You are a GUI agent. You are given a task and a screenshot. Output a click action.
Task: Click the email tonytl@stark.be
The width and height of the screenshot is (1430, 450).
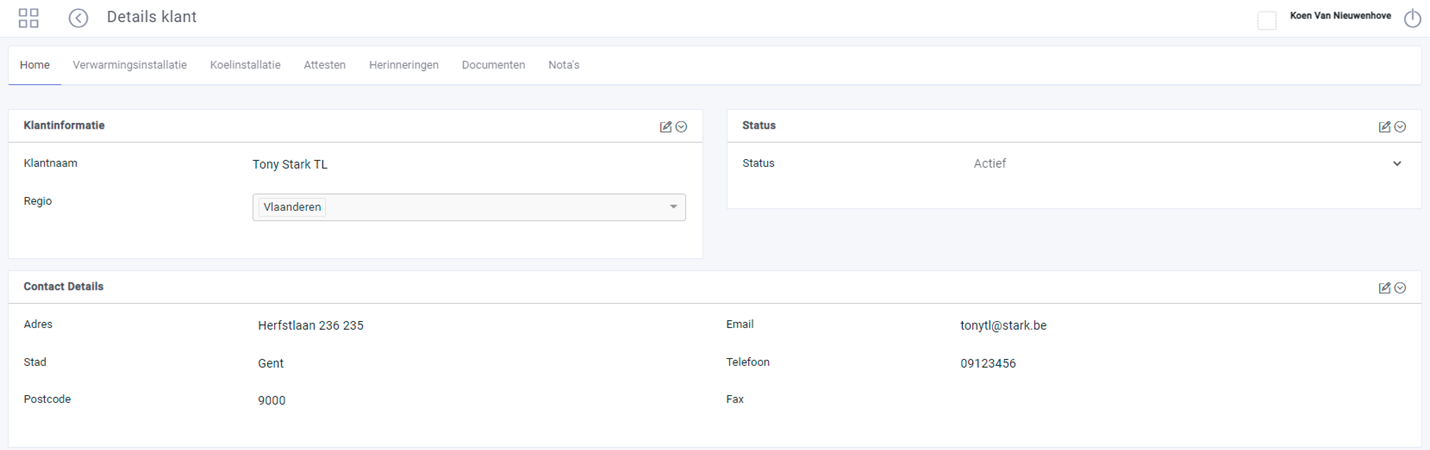(x=1003, y=326)
